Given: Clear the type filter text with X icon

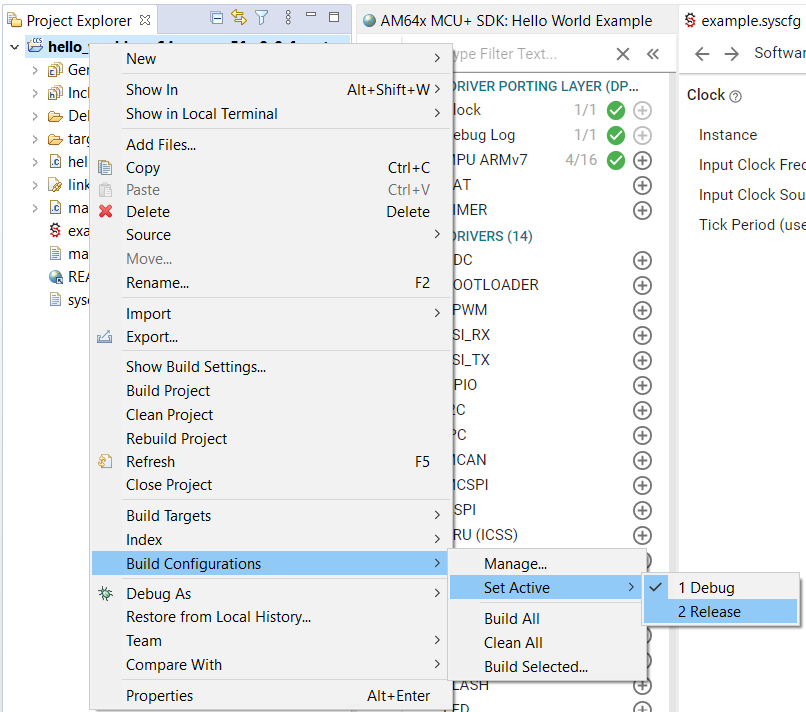Looking at the screenshot, I should [623, 54].
